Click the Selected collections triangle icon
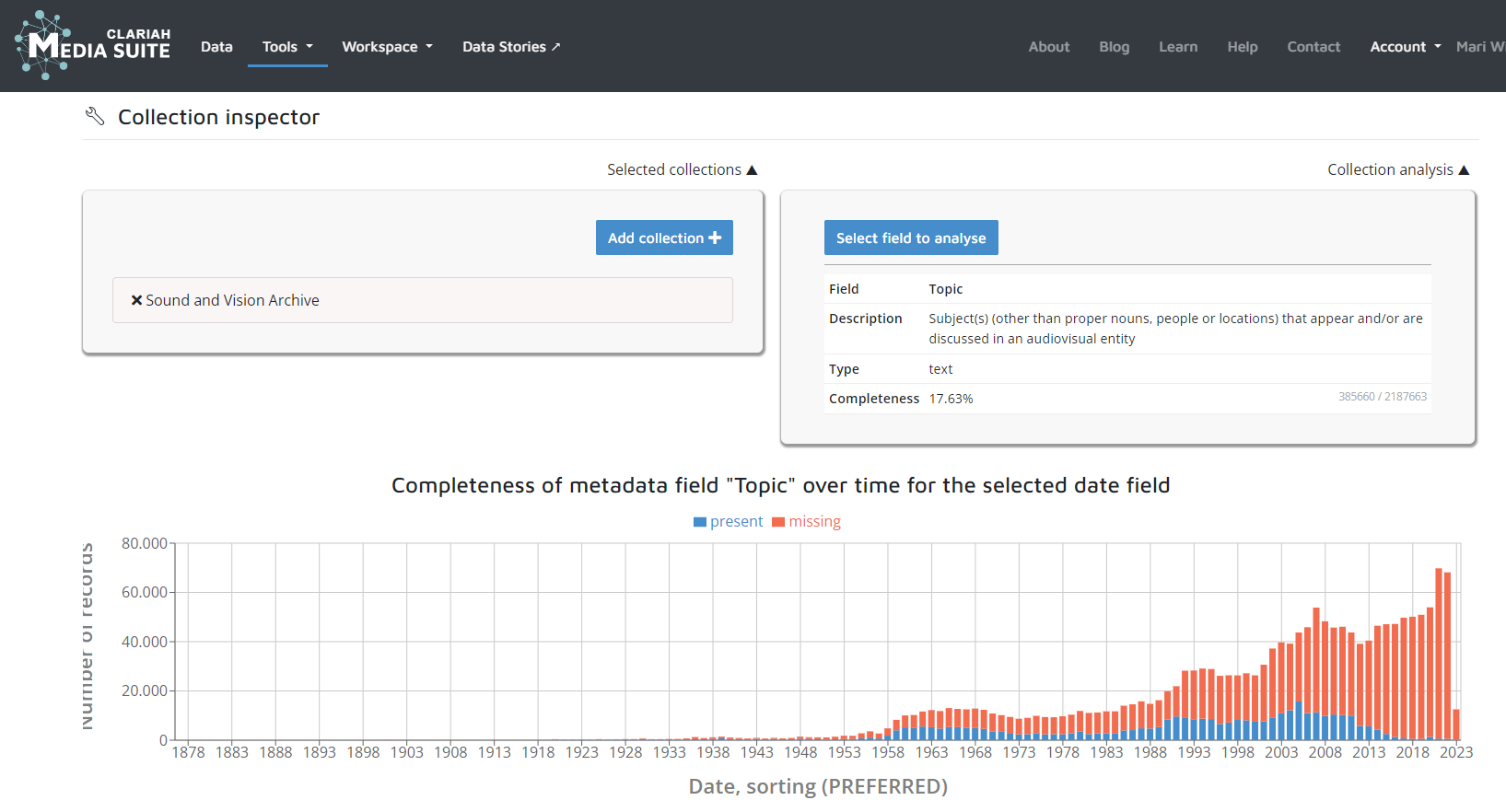This screenshot has height=812, width=1506. 752,170
